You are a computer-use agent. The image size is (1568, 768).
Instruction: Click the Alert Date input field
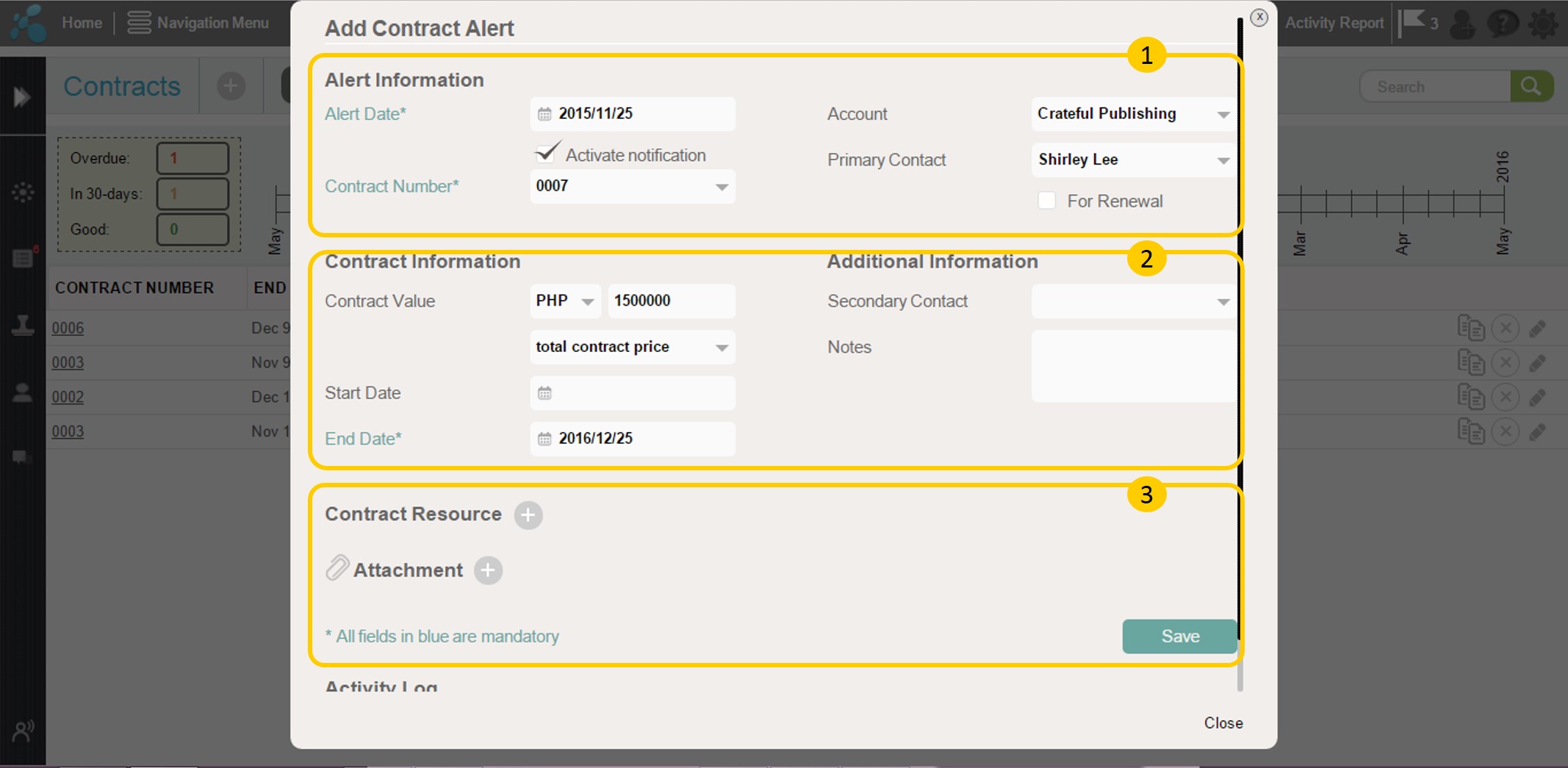point(633,114)
